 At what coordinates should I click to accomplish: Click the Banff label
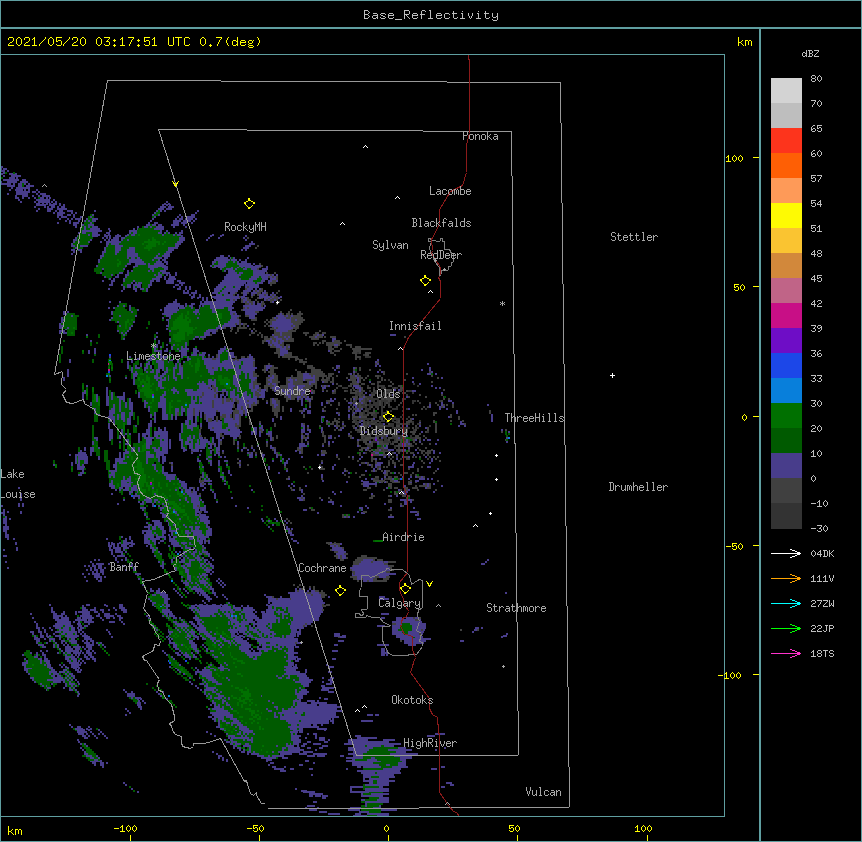(124, 567)
